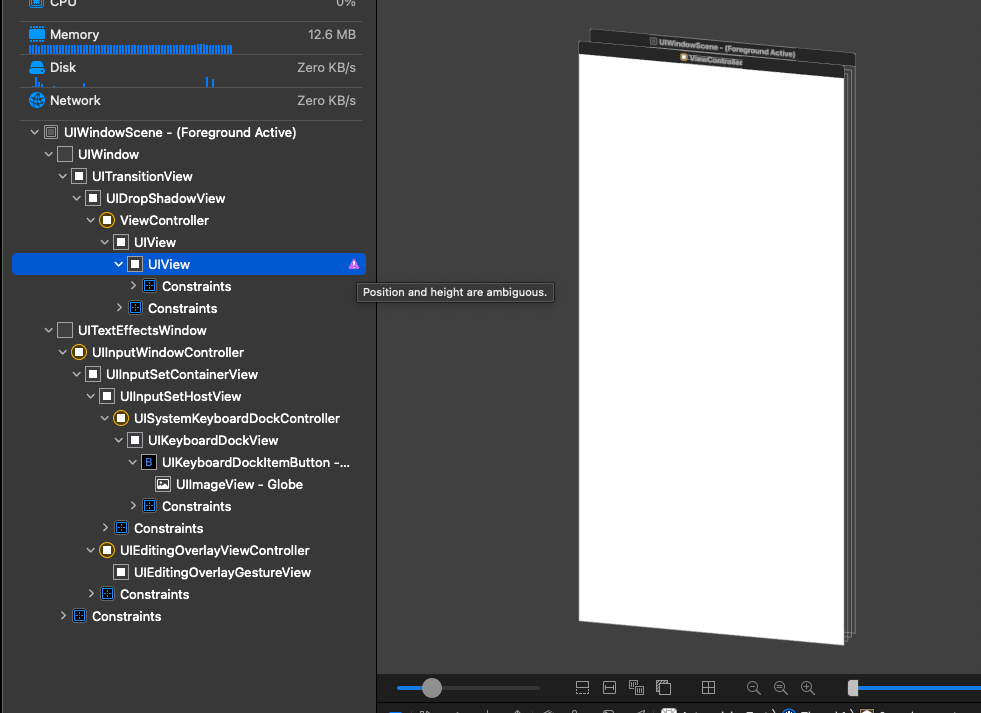Screen dimensions: 981x713
Task: Select the UIWindow row label
Action: pos(108,154)
